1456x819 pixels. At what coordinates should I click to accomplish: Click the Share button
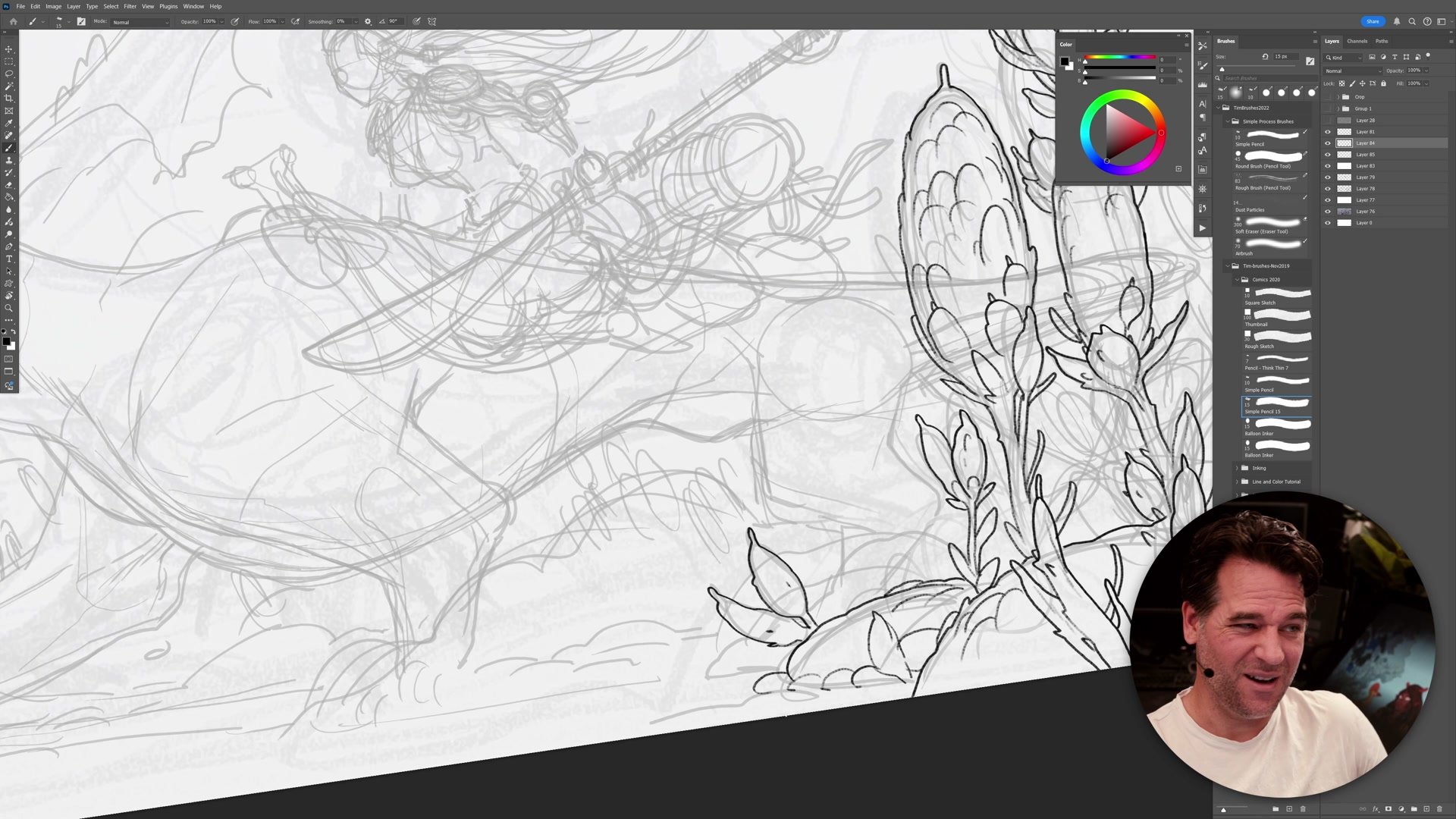1373,21
